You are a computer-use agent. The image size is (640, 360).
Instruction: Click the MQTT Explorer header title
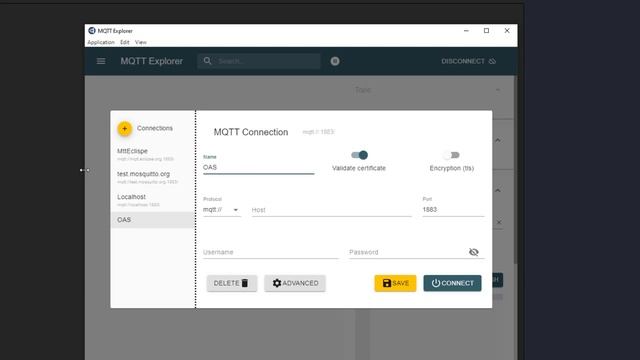(151, 61)
